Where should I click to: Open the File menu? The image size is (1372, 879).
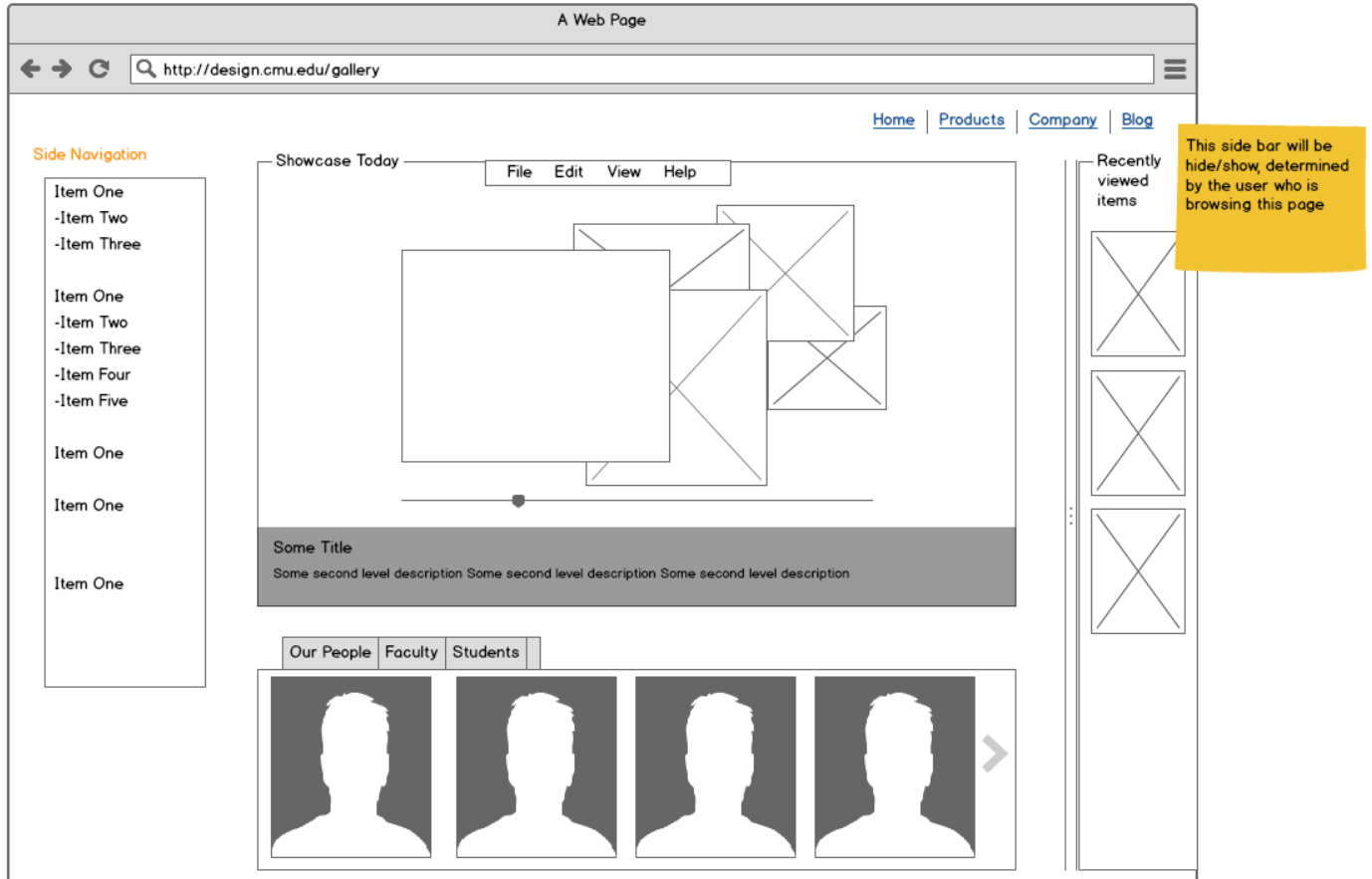pos(519,172)
